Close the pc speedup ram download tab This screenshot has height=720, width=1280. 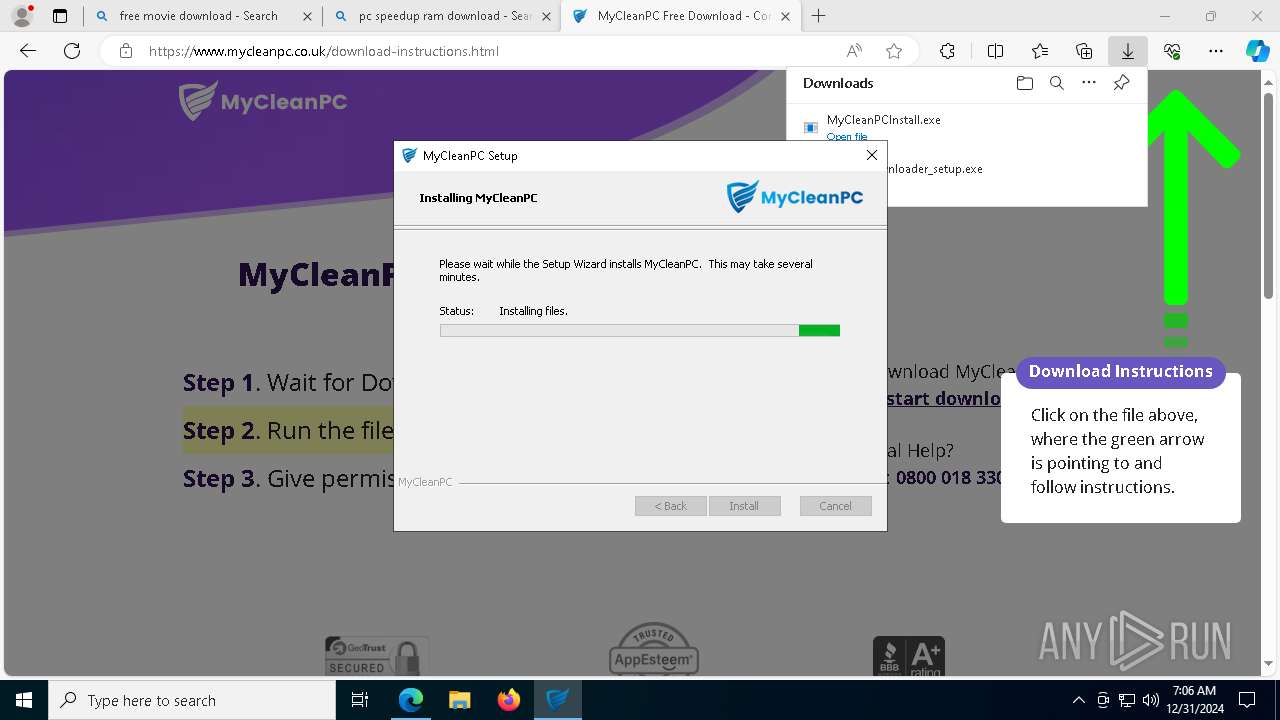click(x=545, y=16)
